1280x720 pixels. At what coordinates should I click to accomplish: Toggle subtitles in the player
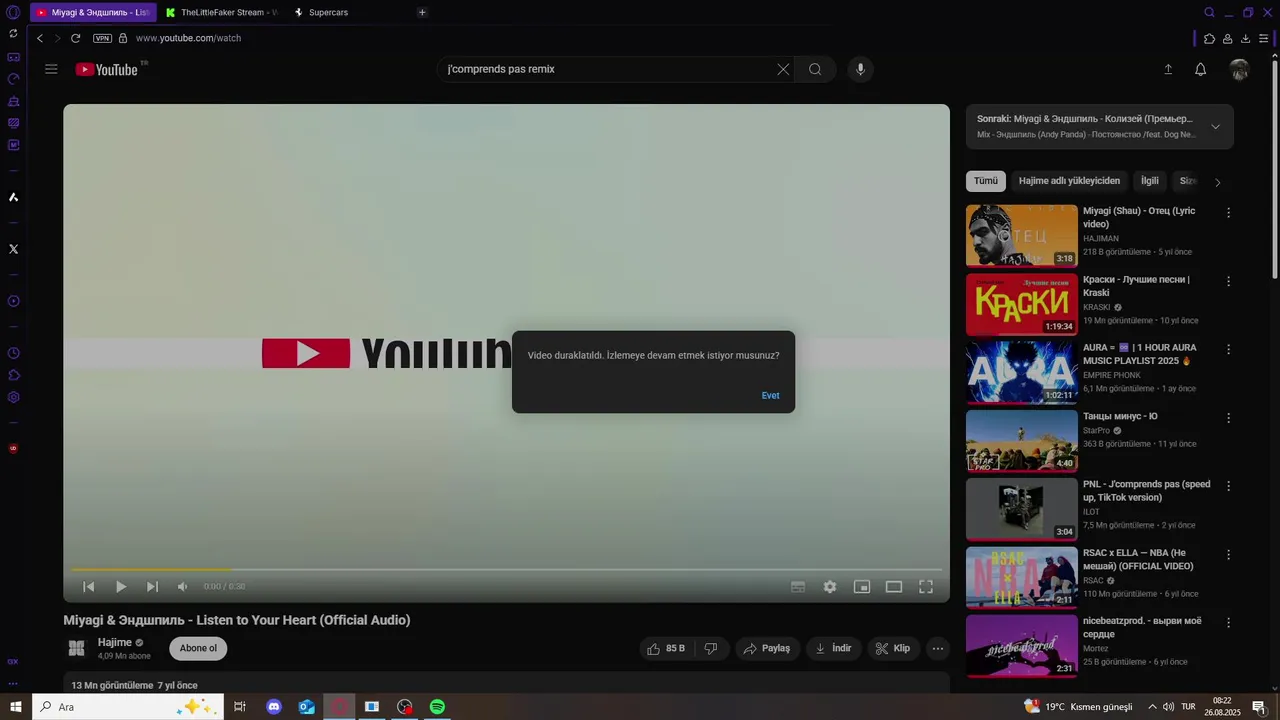tap(798, 587)
